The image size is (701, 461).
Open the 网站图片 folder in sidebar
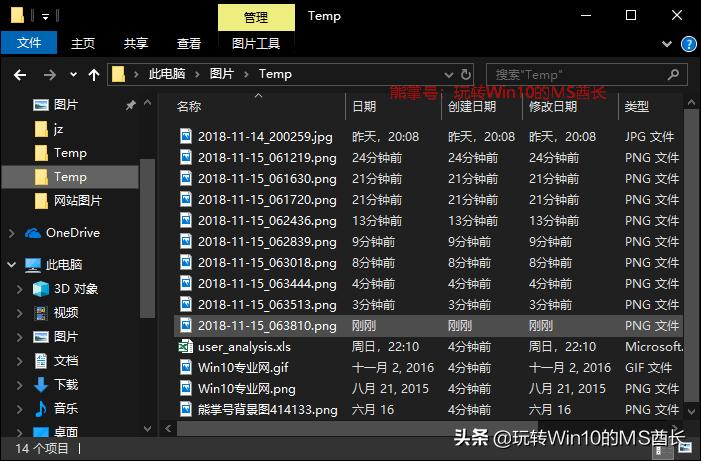coord(68,200)
